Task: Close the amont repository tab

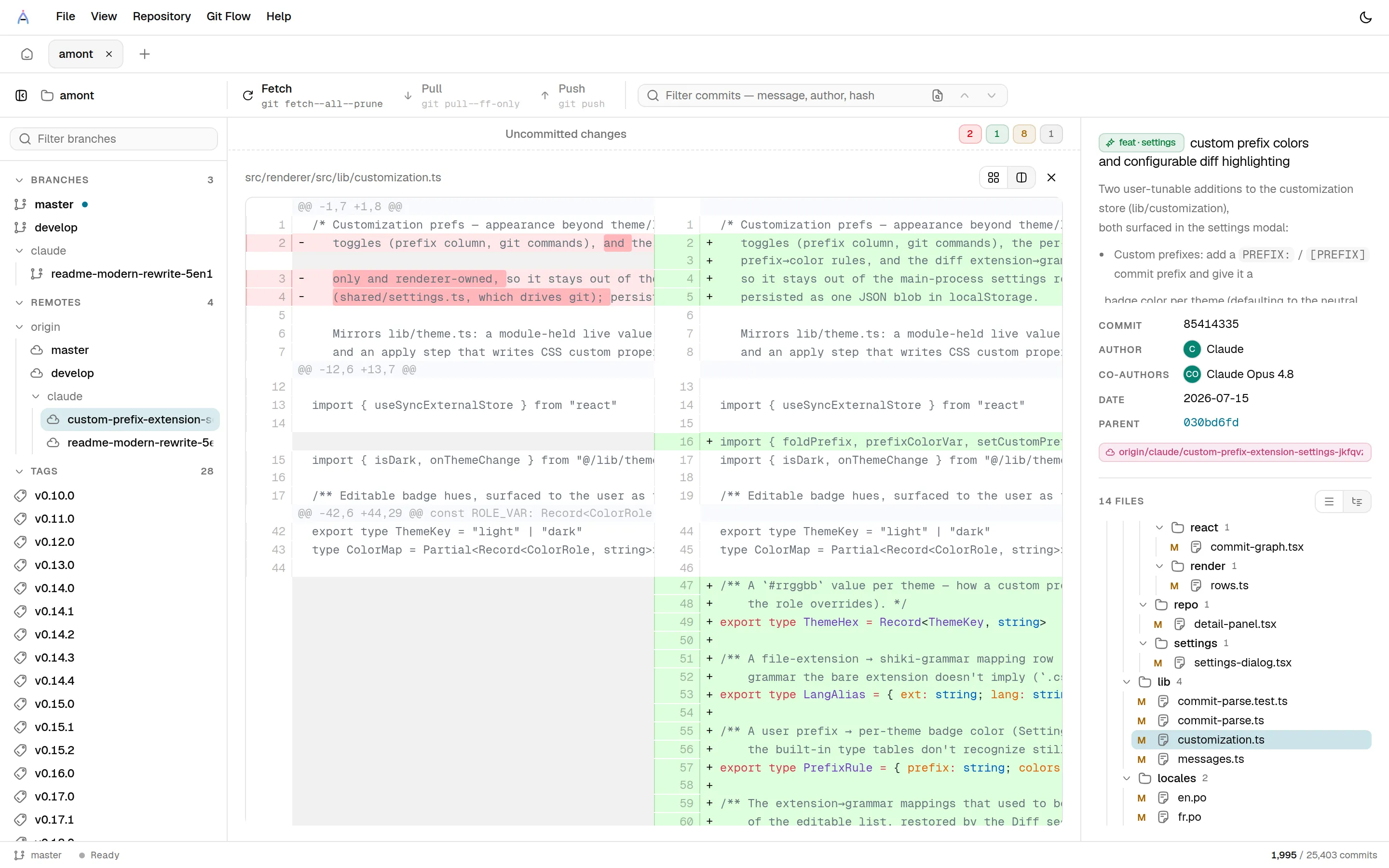Action: point(109,54)
